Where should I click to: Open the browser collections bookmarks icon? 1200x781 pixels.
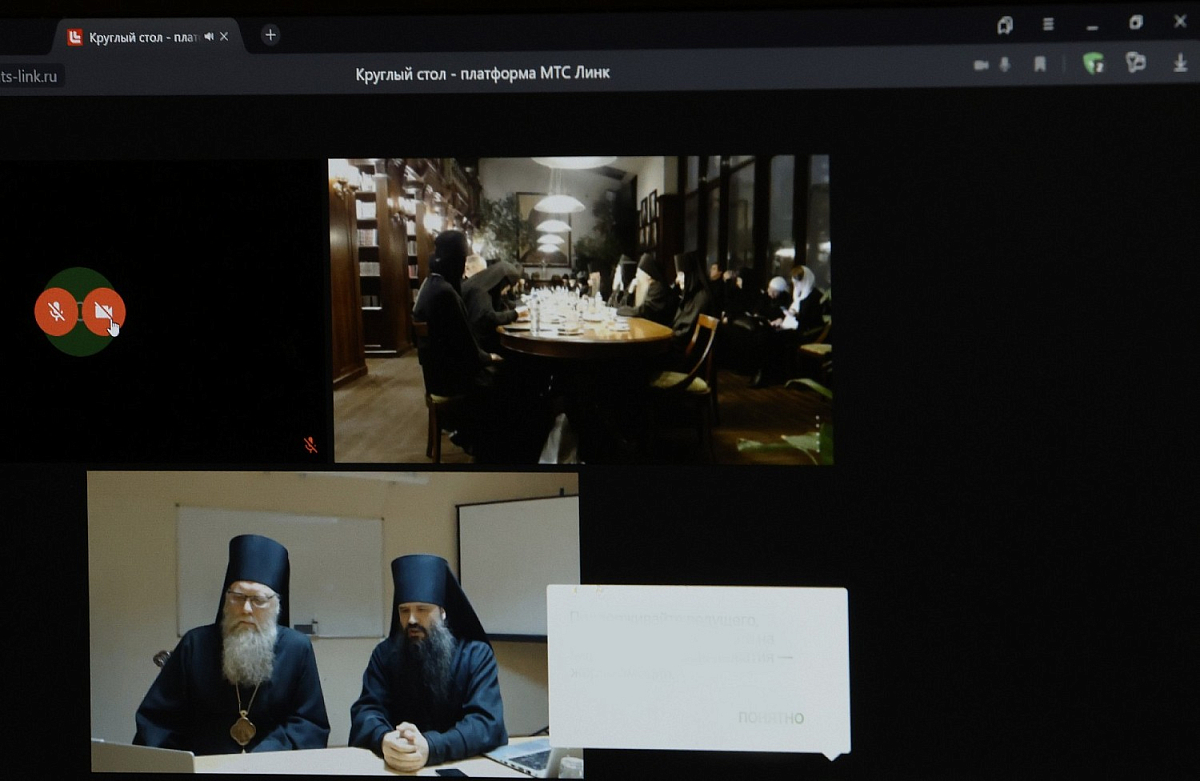point(1005,25)
